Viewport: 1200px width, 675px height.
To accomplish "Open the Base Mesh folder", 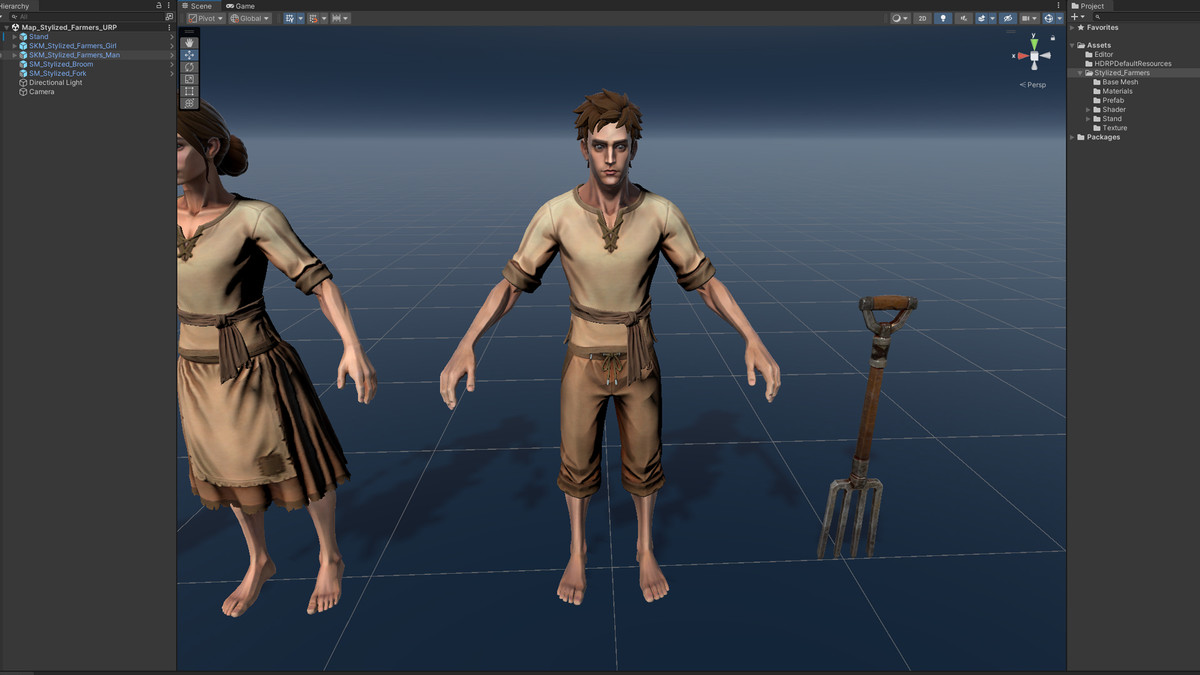I will pos(1116,82).
